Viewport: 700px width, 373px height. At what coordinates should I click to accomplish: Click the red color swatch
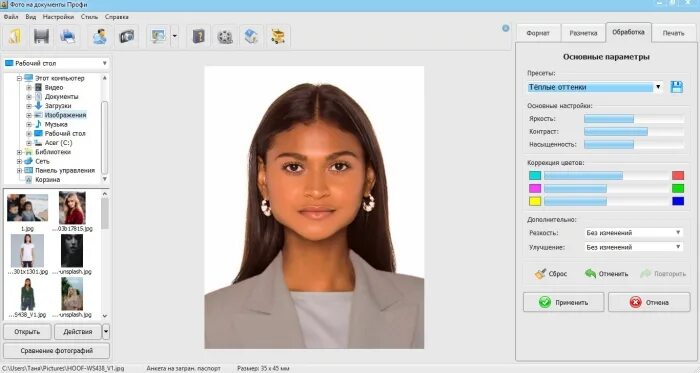coord(678,175)
